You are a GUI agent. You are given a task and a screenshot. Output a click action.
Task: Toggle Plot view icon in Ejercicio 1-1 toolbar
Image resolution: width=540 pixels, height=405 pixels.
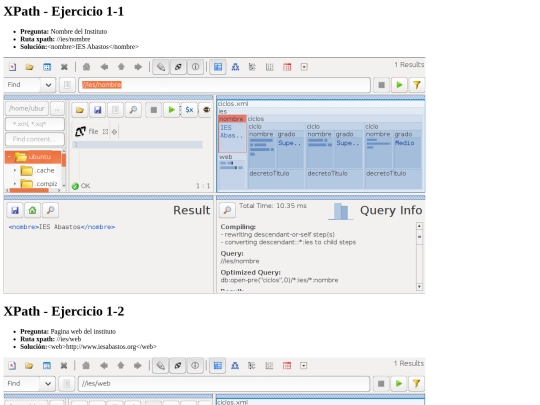tap(269, 67)
